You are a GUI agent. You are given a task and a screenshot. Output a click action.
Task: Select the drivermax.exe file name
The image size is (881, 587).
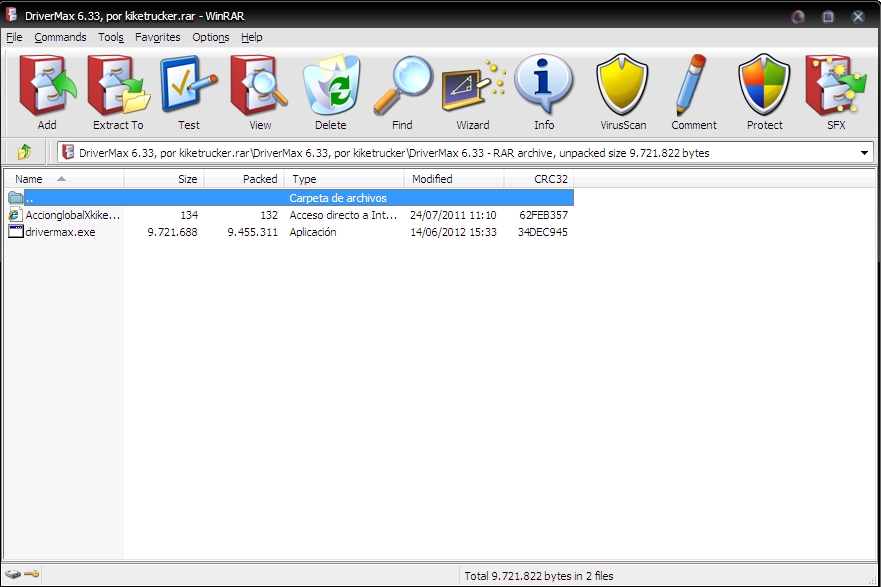pos(60,232)
